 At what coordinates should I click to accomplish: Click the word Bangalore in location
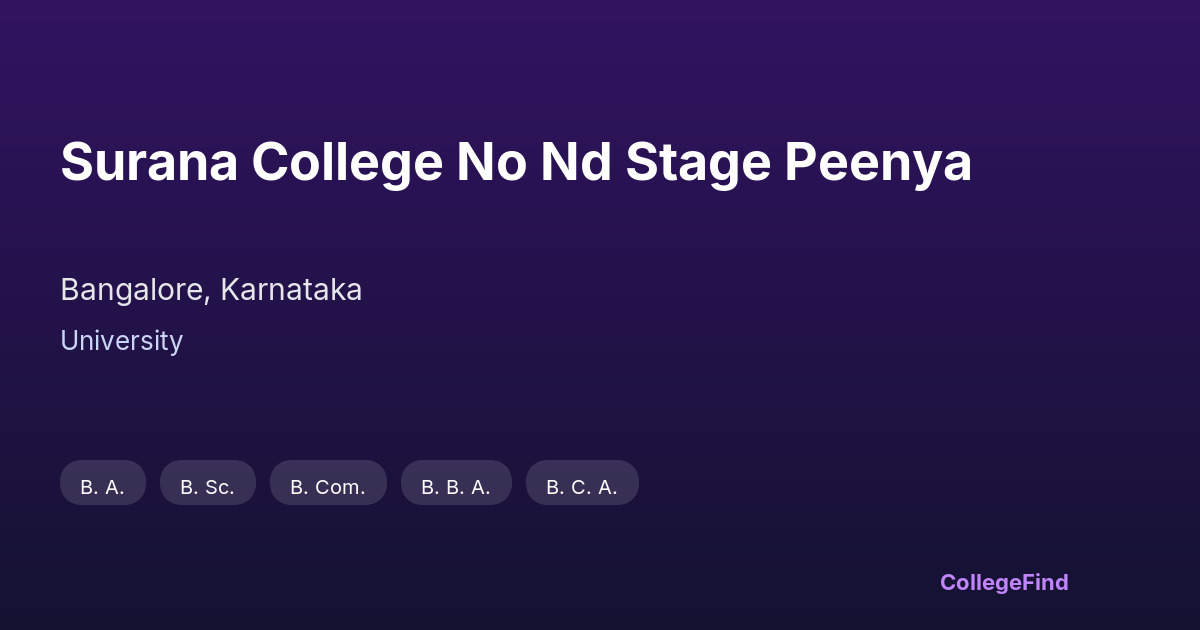[x=131, y=290]
